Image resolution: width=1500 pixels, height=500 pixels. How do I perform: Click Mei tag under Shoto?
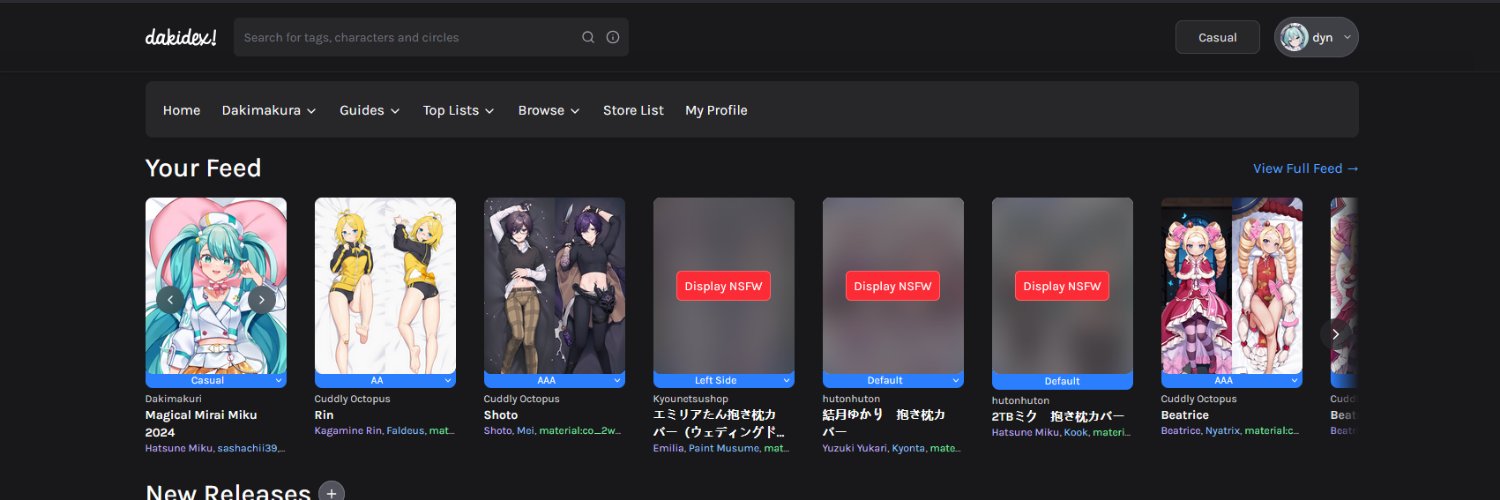pyautogui.click(x=525, y=431)
